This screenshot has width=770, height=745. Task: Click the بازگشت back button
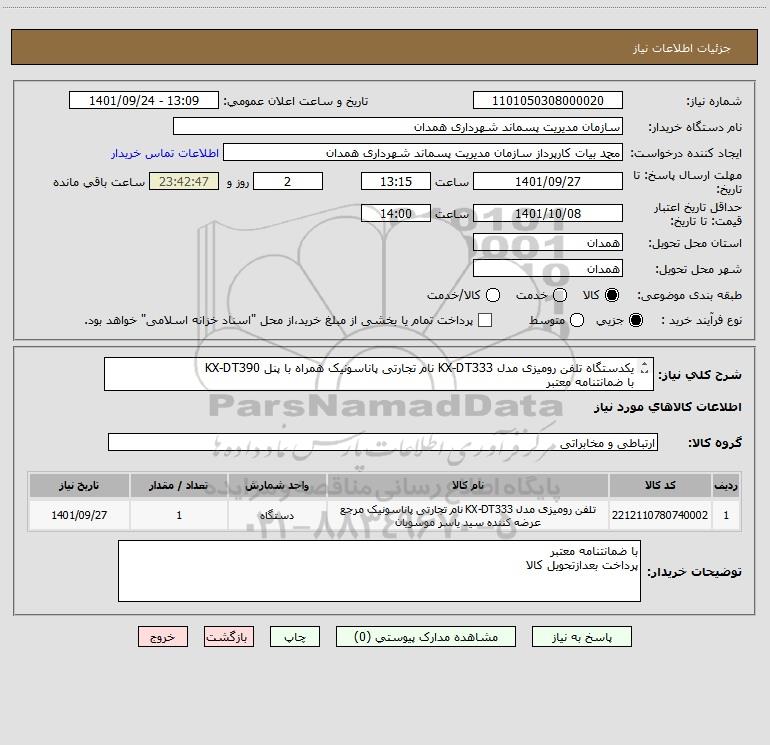[229, 637]
